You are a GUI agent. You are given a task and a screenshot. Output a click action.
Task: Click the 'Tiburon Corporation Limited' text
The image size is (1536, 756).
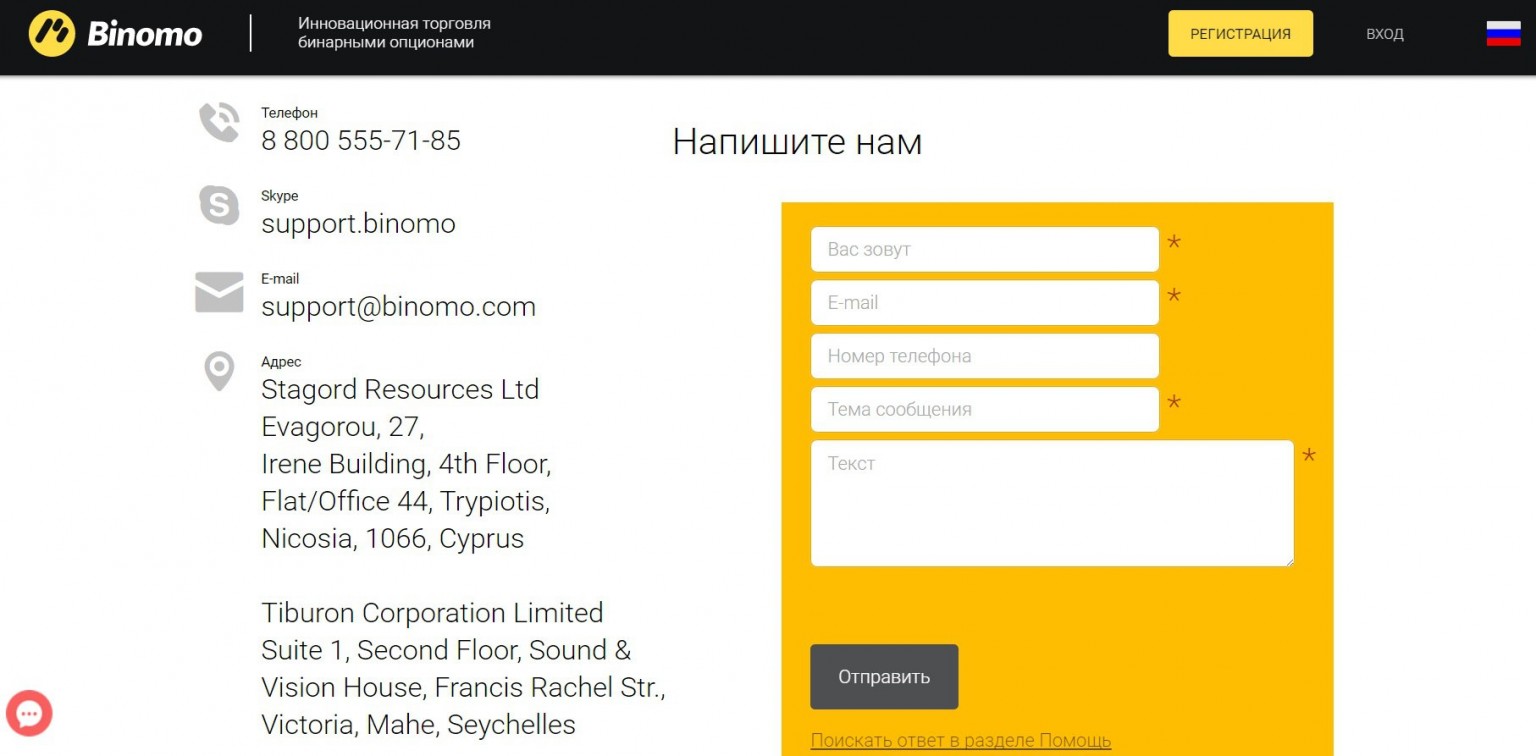tap(432, 613)
